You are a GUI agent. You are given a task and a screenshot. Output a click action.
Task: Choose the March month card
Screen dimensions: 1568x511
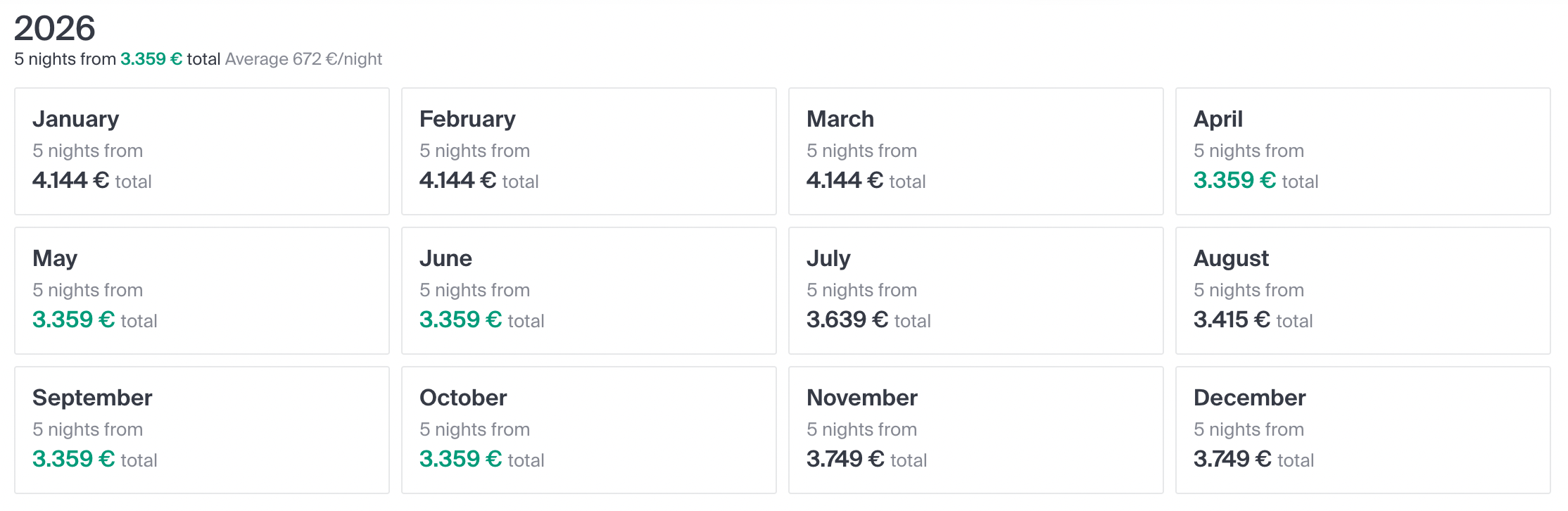pyautogui.click(x=975, y=151)
